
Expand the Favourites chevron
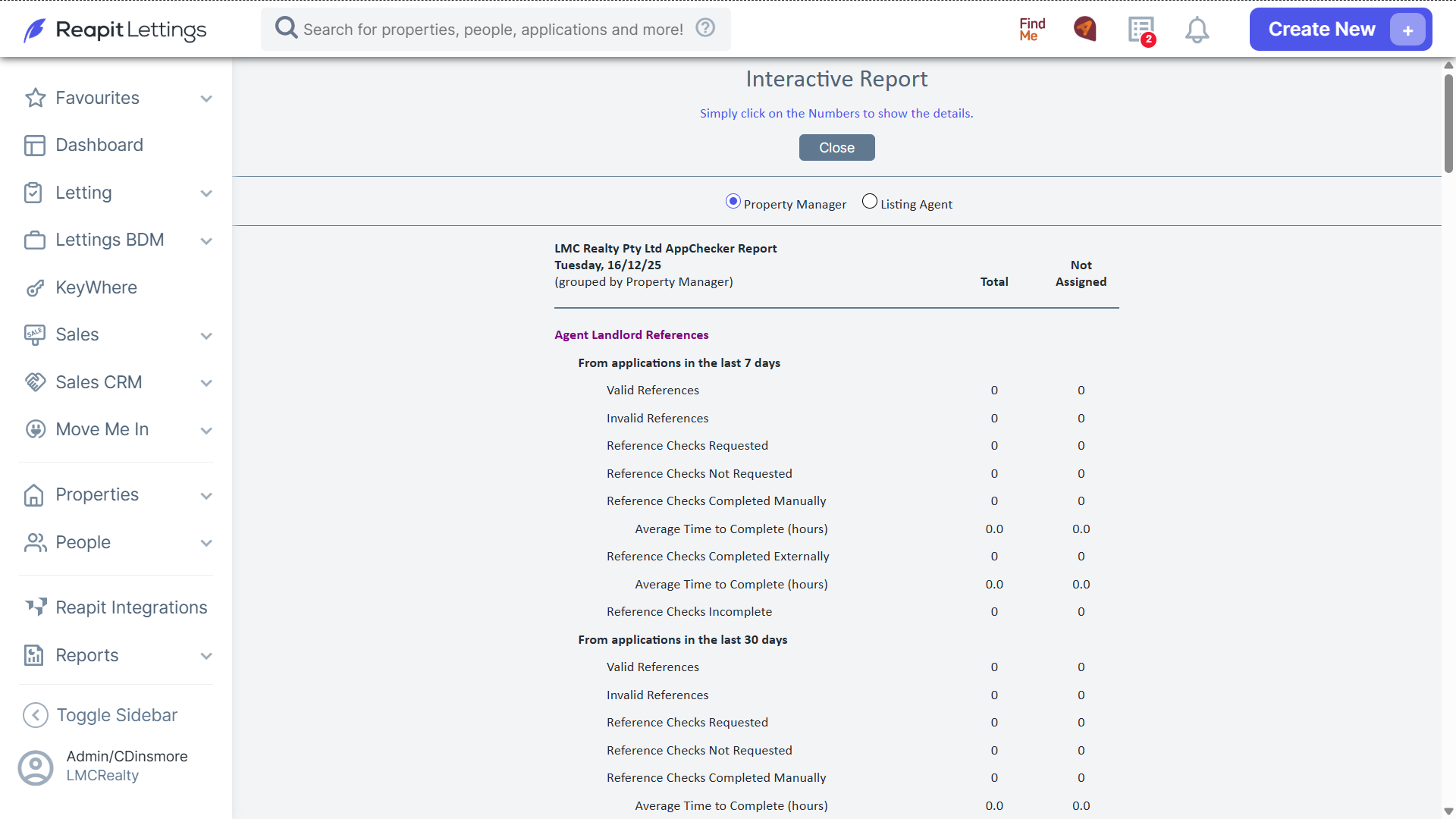pos(206,99)
